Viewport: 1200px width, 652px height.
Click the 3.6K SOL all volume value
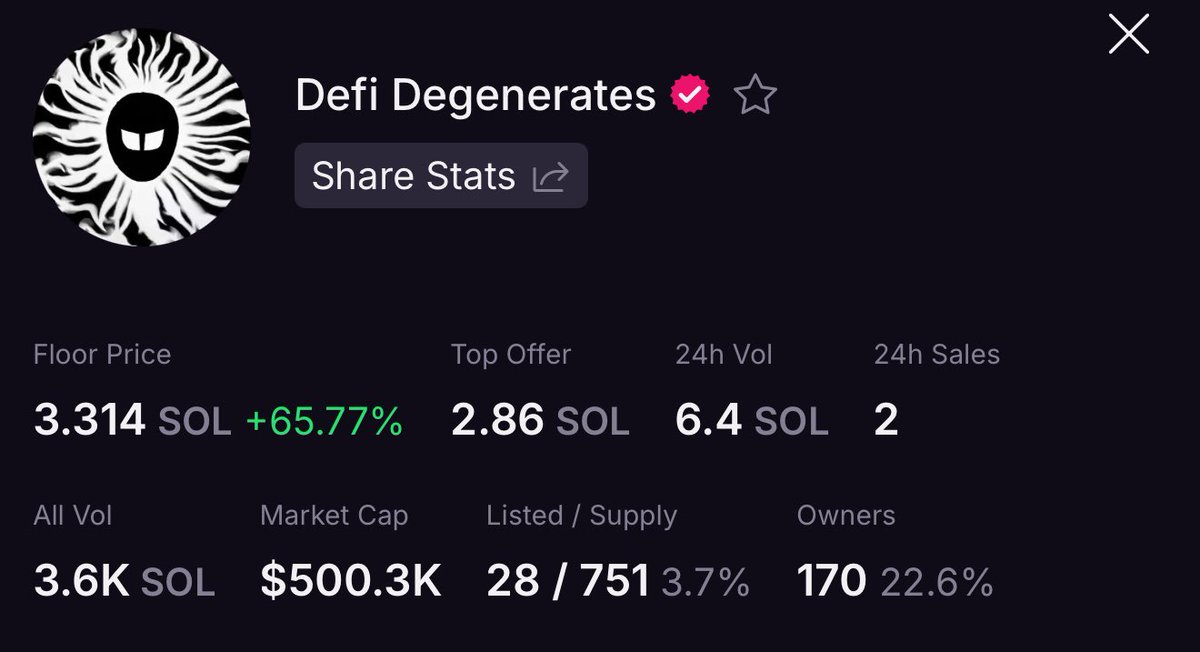tap(124, 582)
